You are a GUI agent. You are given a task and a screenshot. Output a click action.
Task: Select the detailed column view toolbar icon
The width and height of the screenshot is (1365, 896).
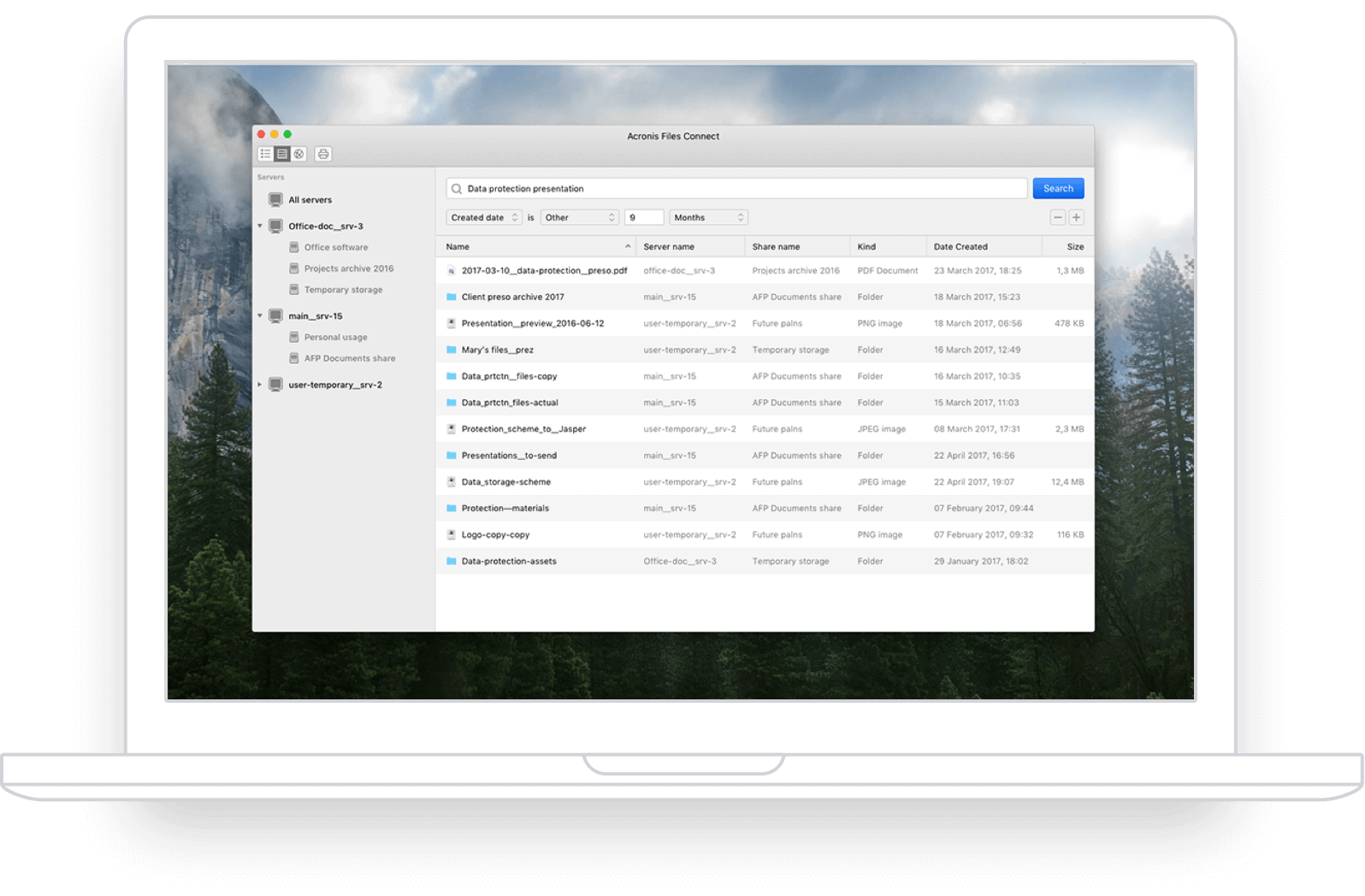[x=282, y=154]
